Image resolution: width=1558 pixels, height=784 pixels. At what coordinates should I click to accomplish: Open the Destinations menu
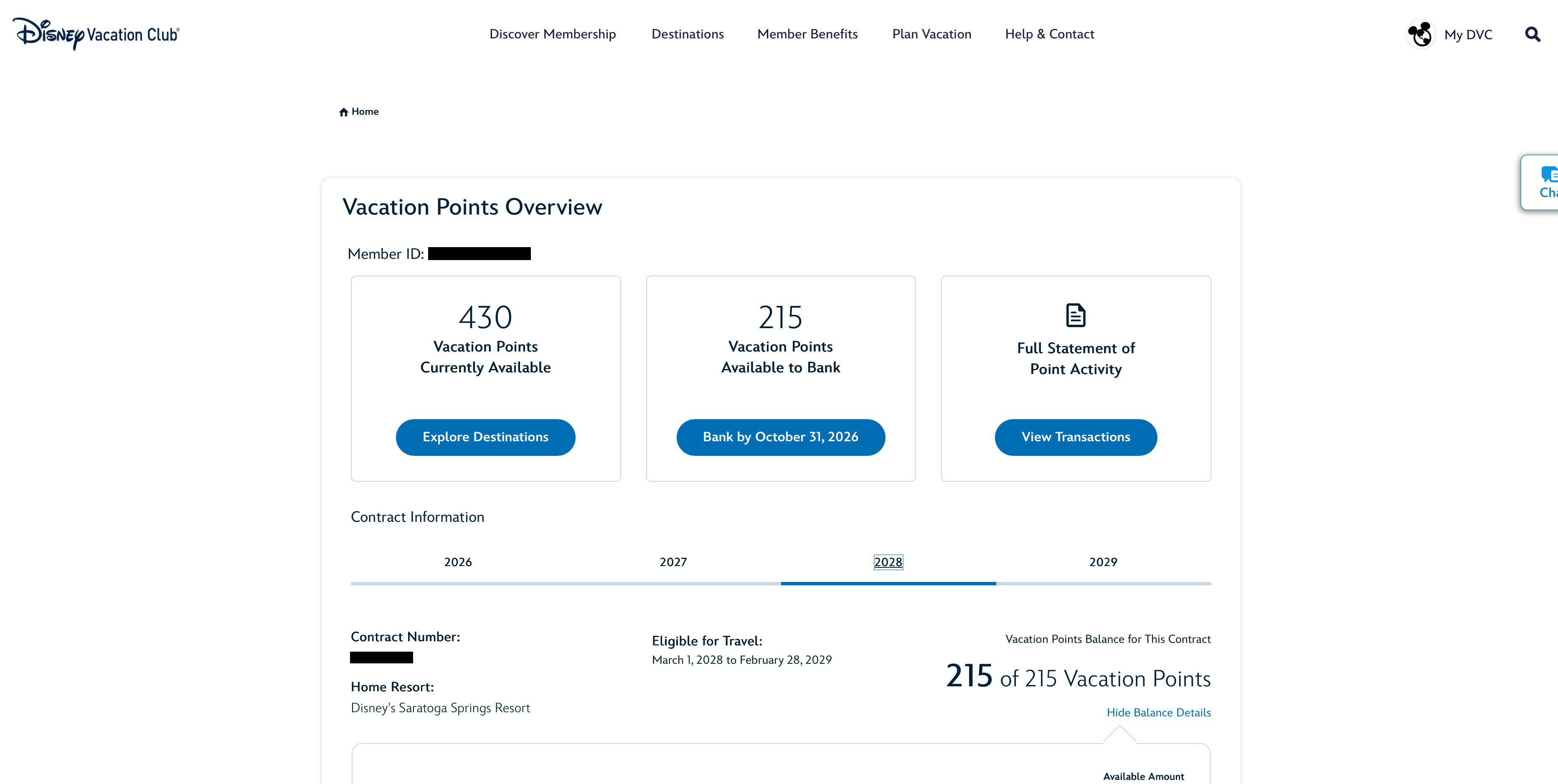pyautogui.click(x=688, y=35)
